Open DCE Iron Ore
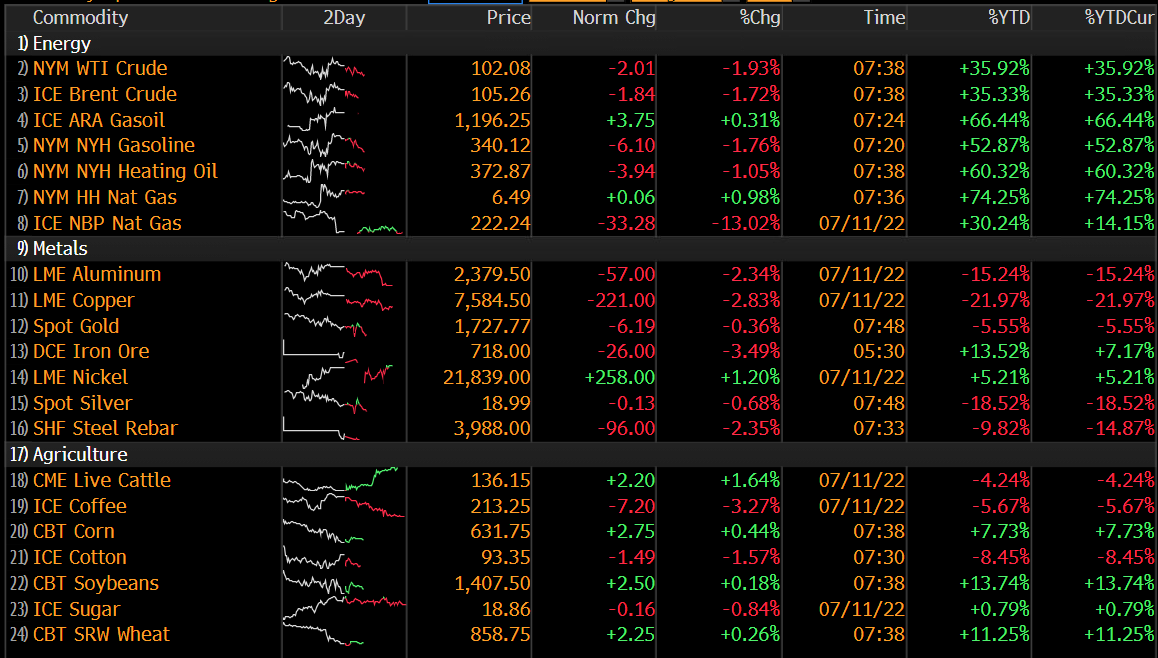Image resolution: width=1158 pixels, height=658 pixels. (91, 352)
